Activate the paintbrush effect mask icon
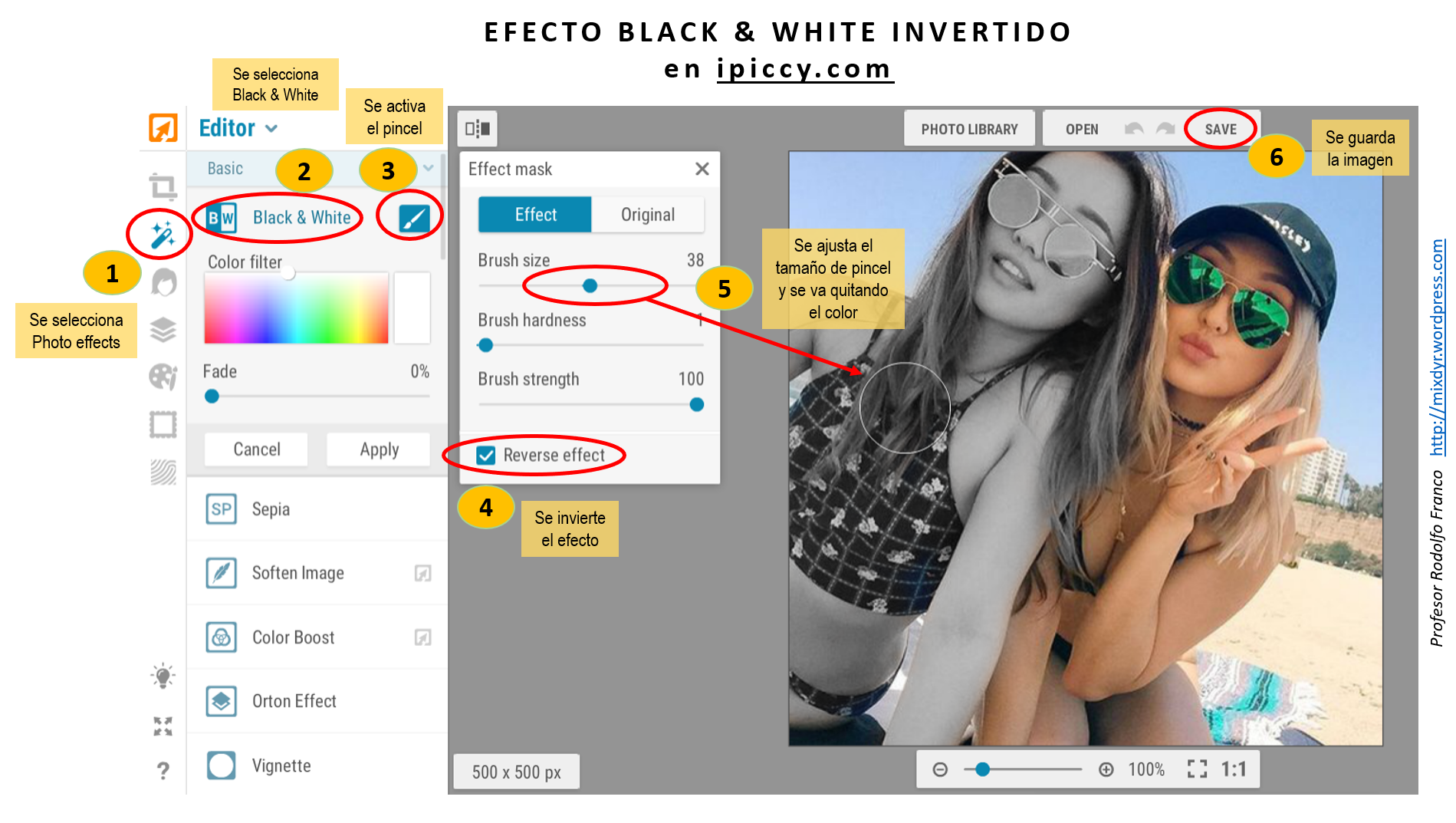 point(413,219)
